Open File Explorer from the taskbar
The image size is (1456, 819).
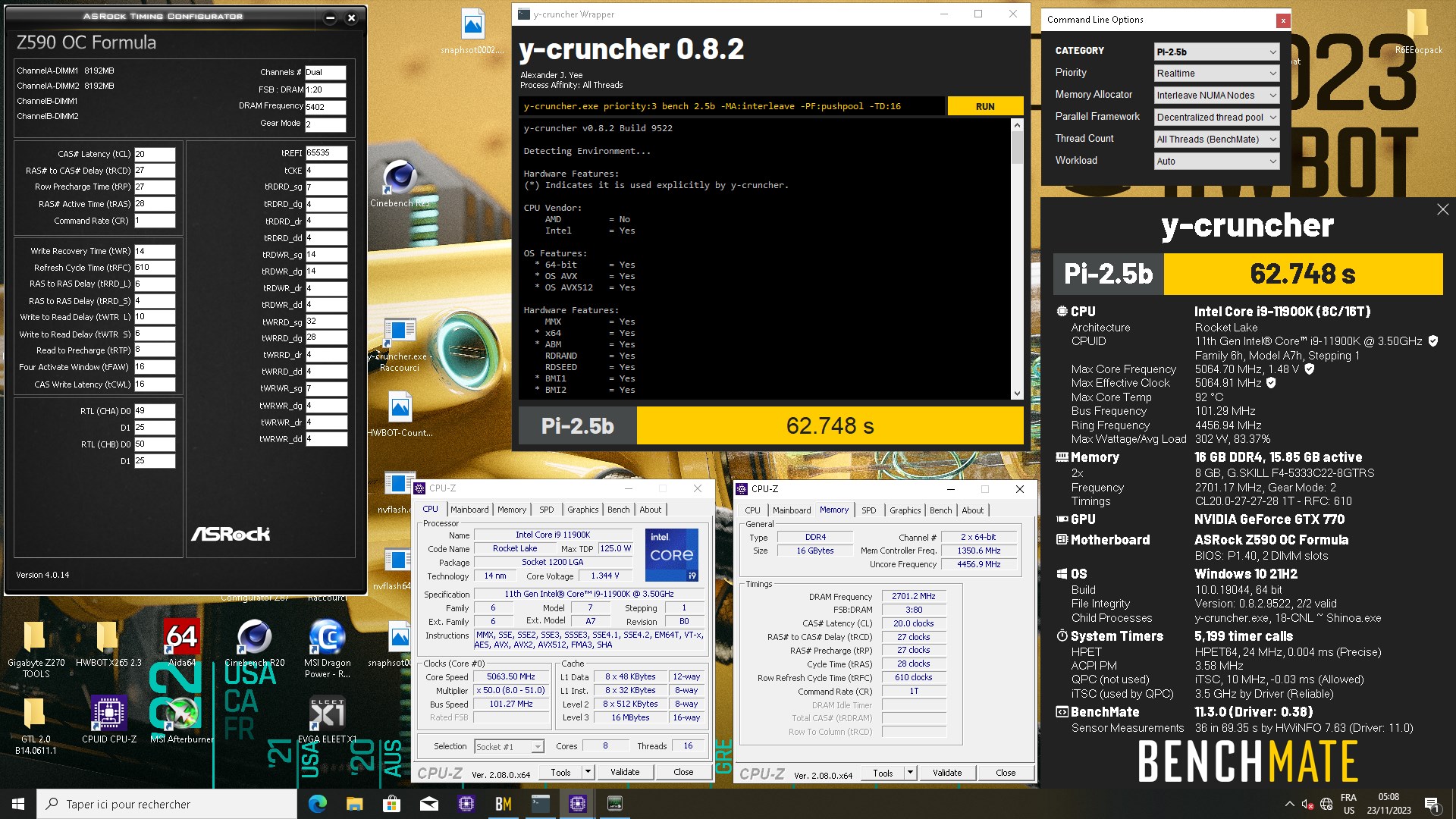pyautogui.click(x=354, y=804)
